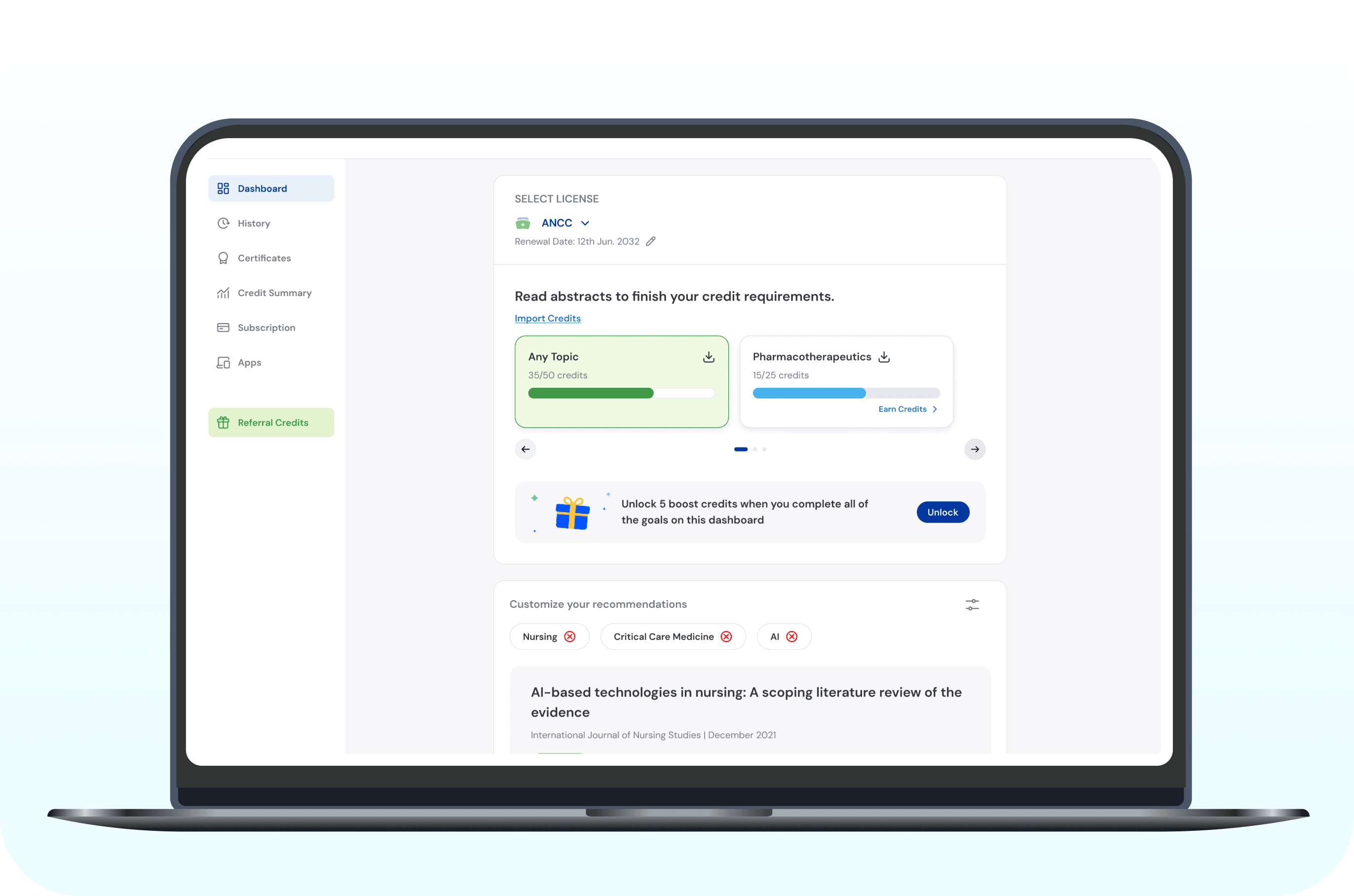Remove the Nursing filter tag
Viewport: 1354px width, 896px height.
[569, 636]
